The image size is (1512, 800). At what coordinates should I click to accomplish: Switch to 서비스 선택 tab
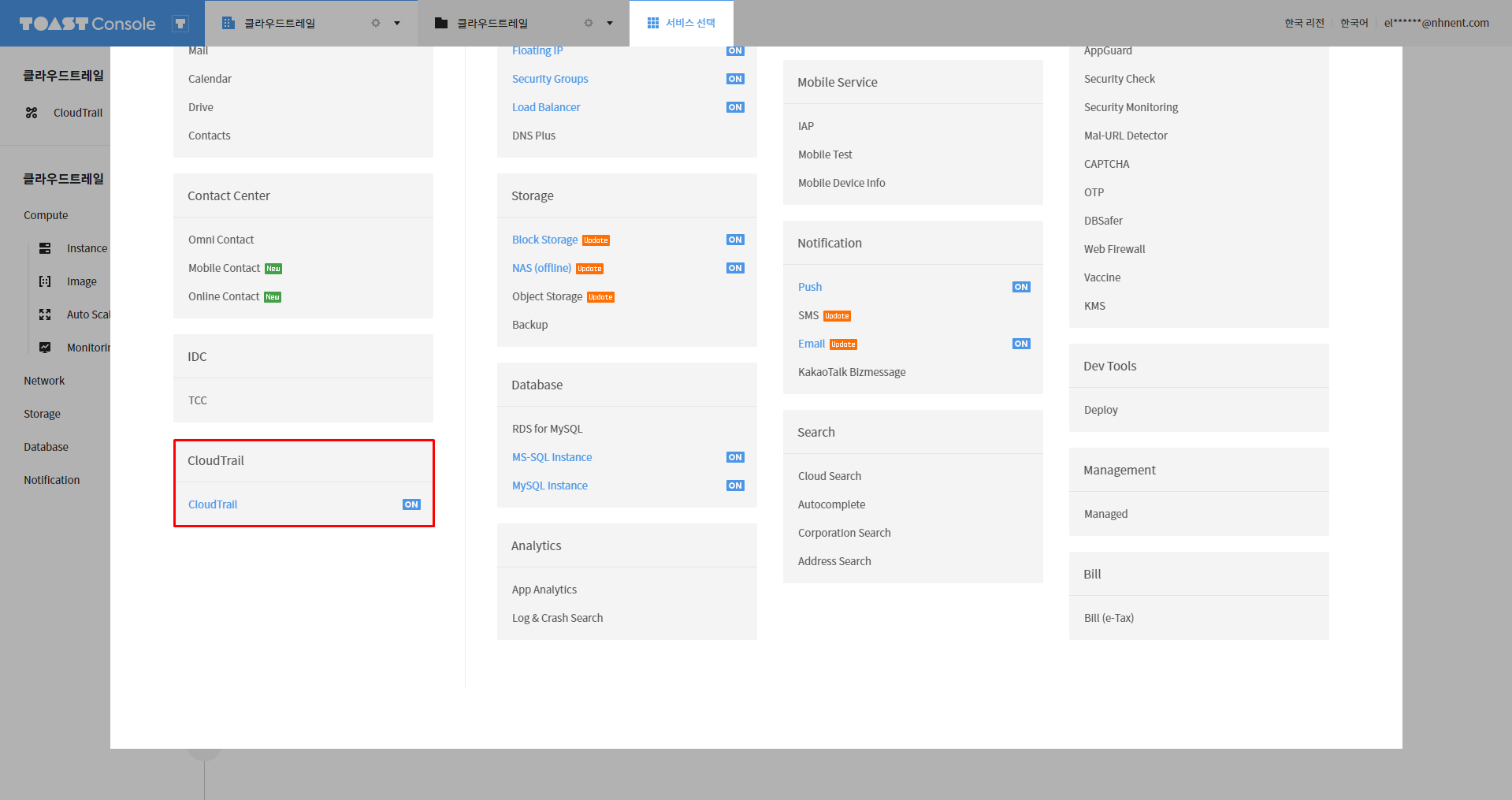point(682,23)
